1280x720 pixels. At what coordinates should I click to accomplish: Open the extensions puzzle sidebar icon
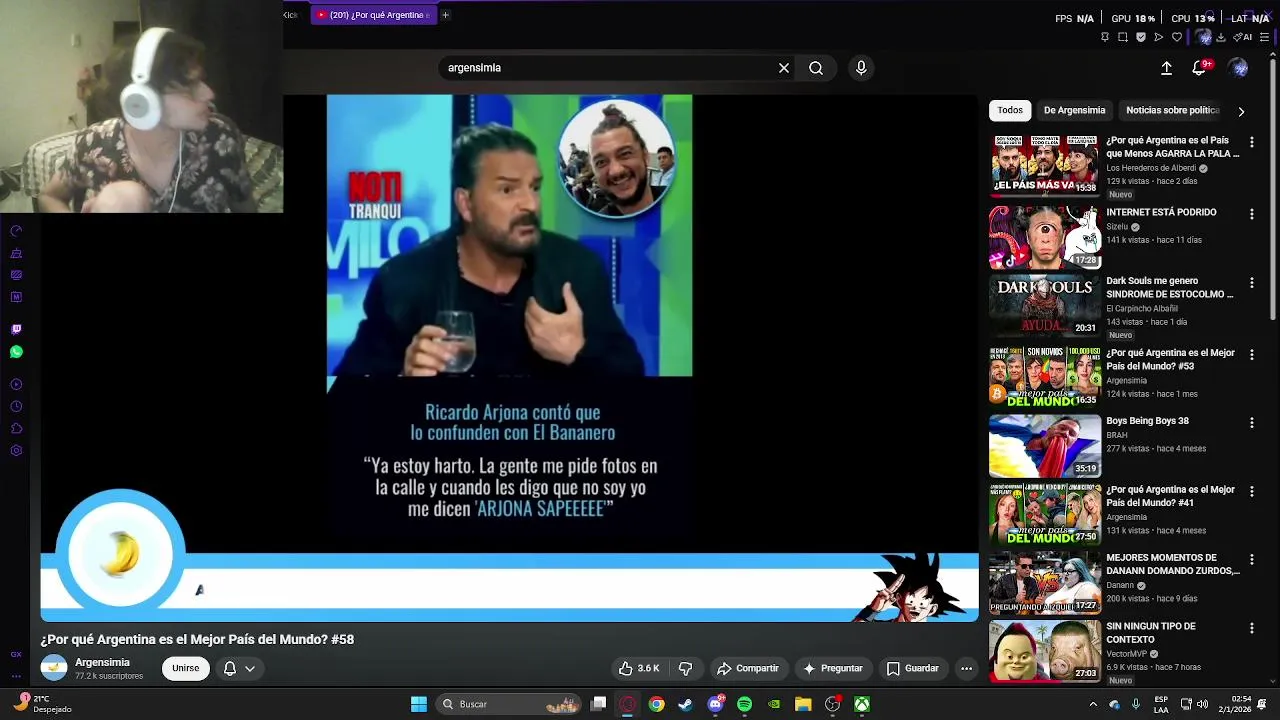[16, 428]
